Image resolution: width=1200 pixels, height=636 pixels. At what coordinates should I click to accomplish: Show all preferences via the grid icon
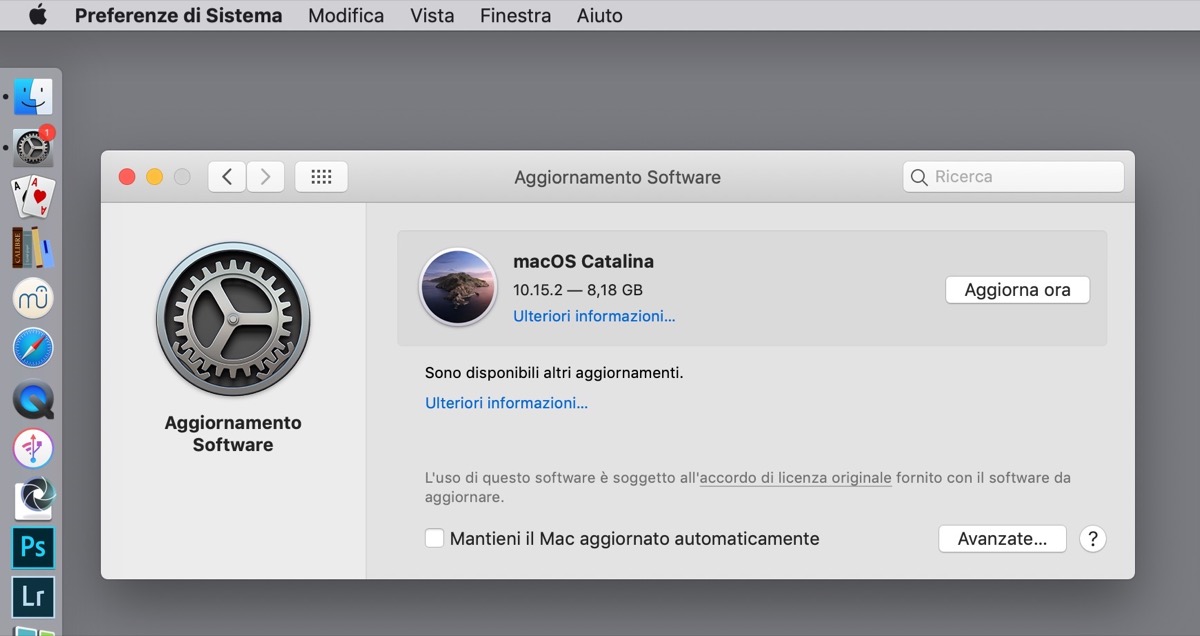tap(320, 176)
